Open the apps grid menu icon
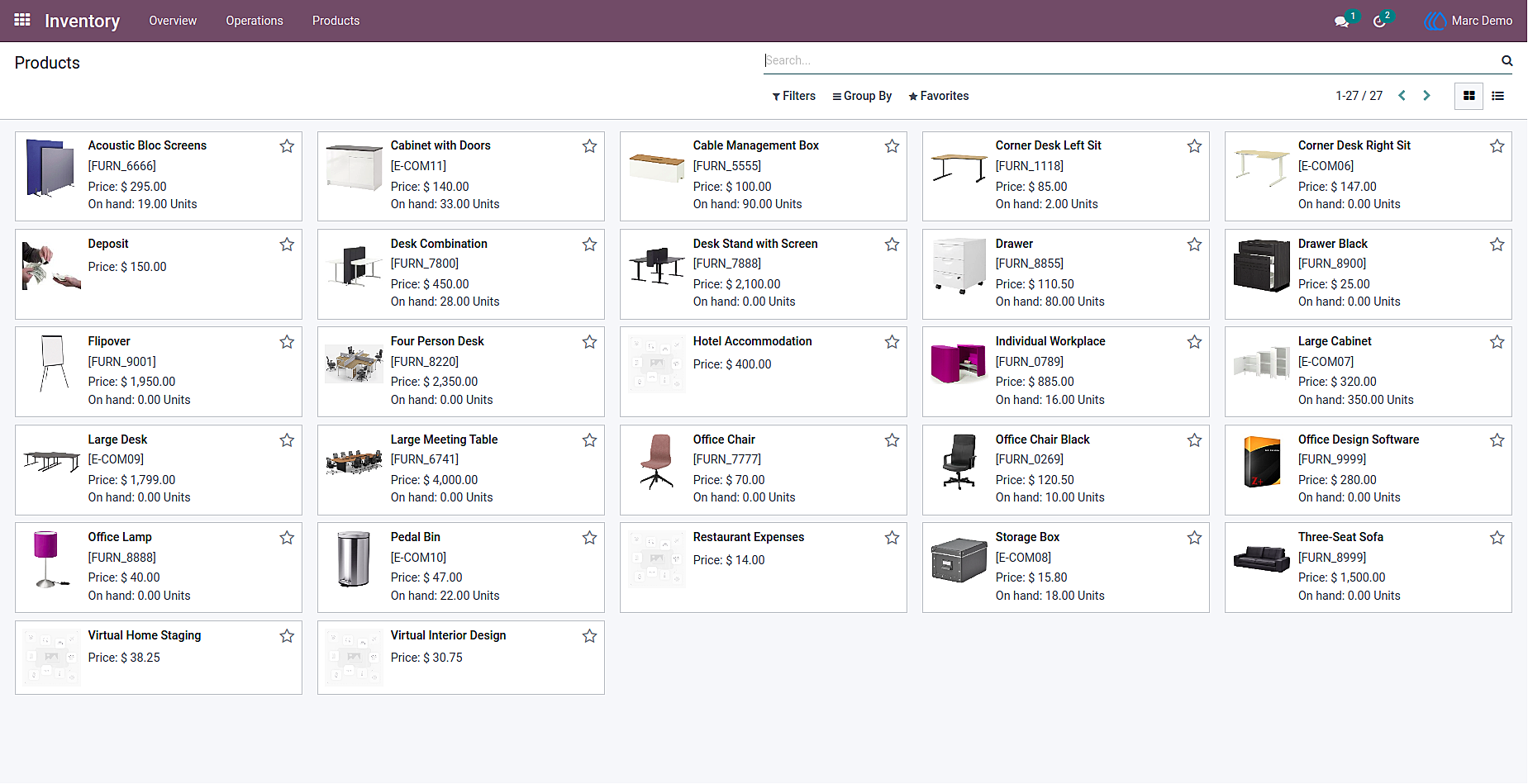 [x=22, y=20]
